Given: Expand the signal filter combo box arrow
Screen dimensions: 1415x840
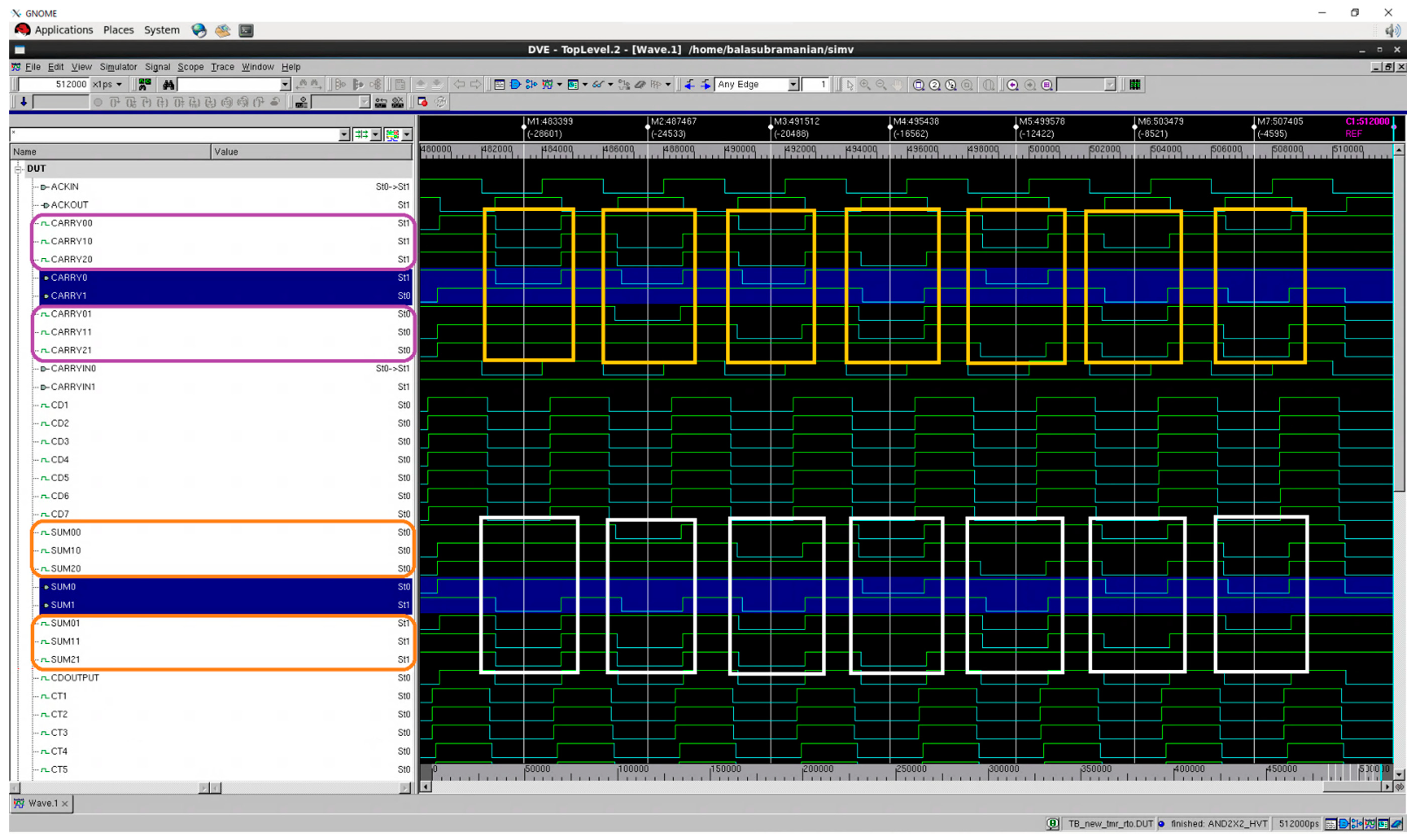Looking at the screenshot, I should (344, 135).
